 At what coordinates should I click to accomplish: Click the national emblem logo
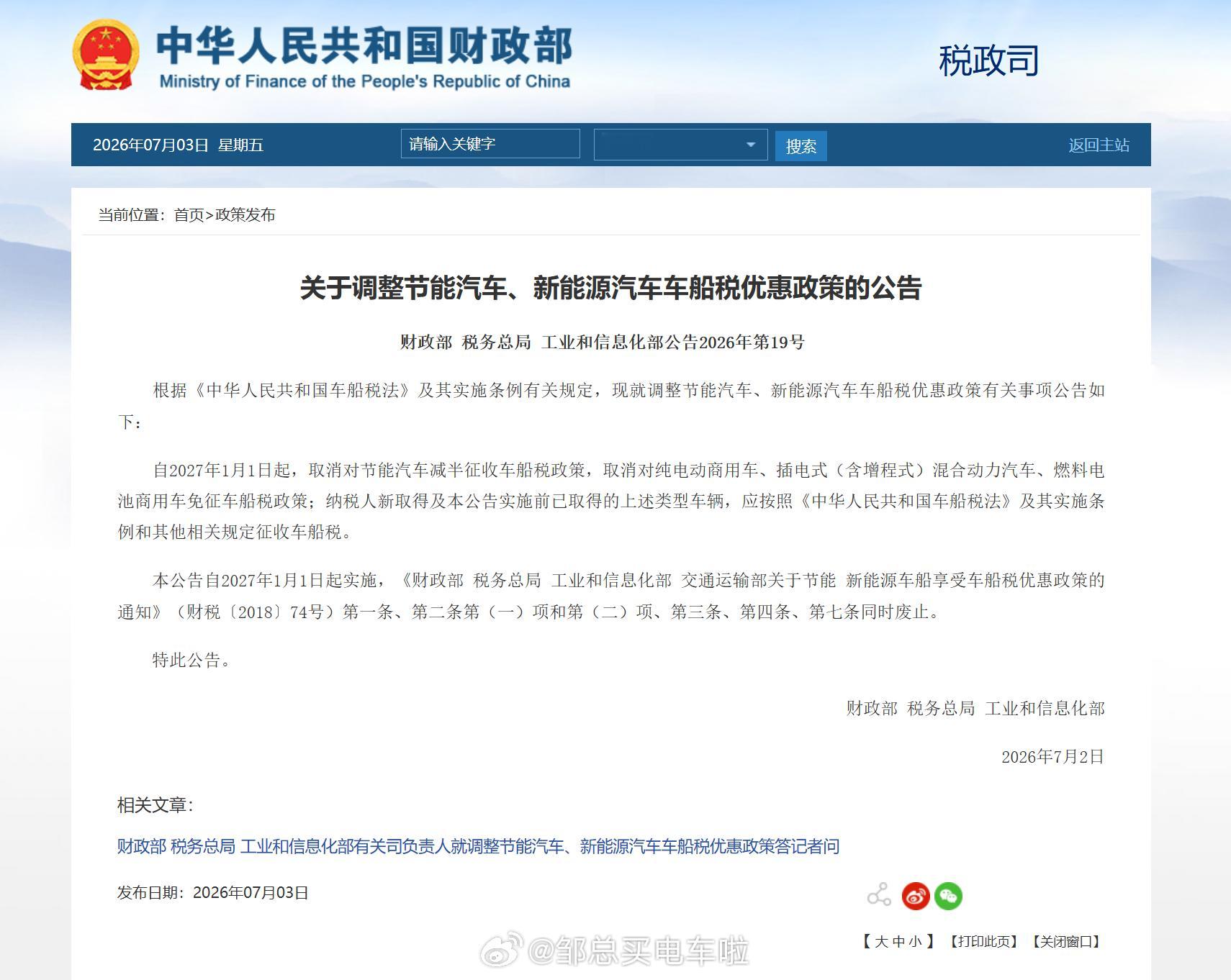click(x=105, y=55)
